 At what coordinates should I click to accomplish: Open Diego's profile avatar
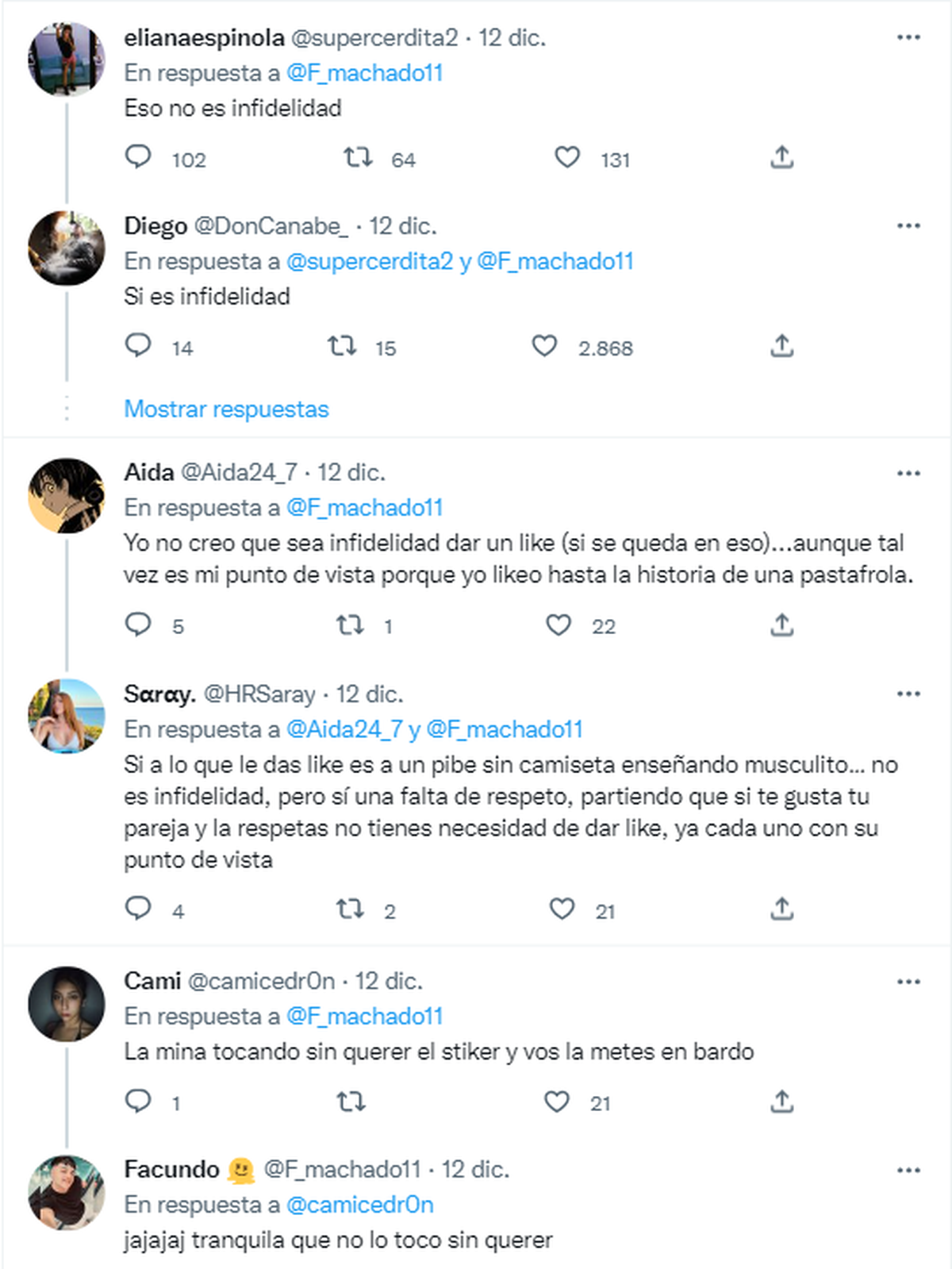click(67, 248)
